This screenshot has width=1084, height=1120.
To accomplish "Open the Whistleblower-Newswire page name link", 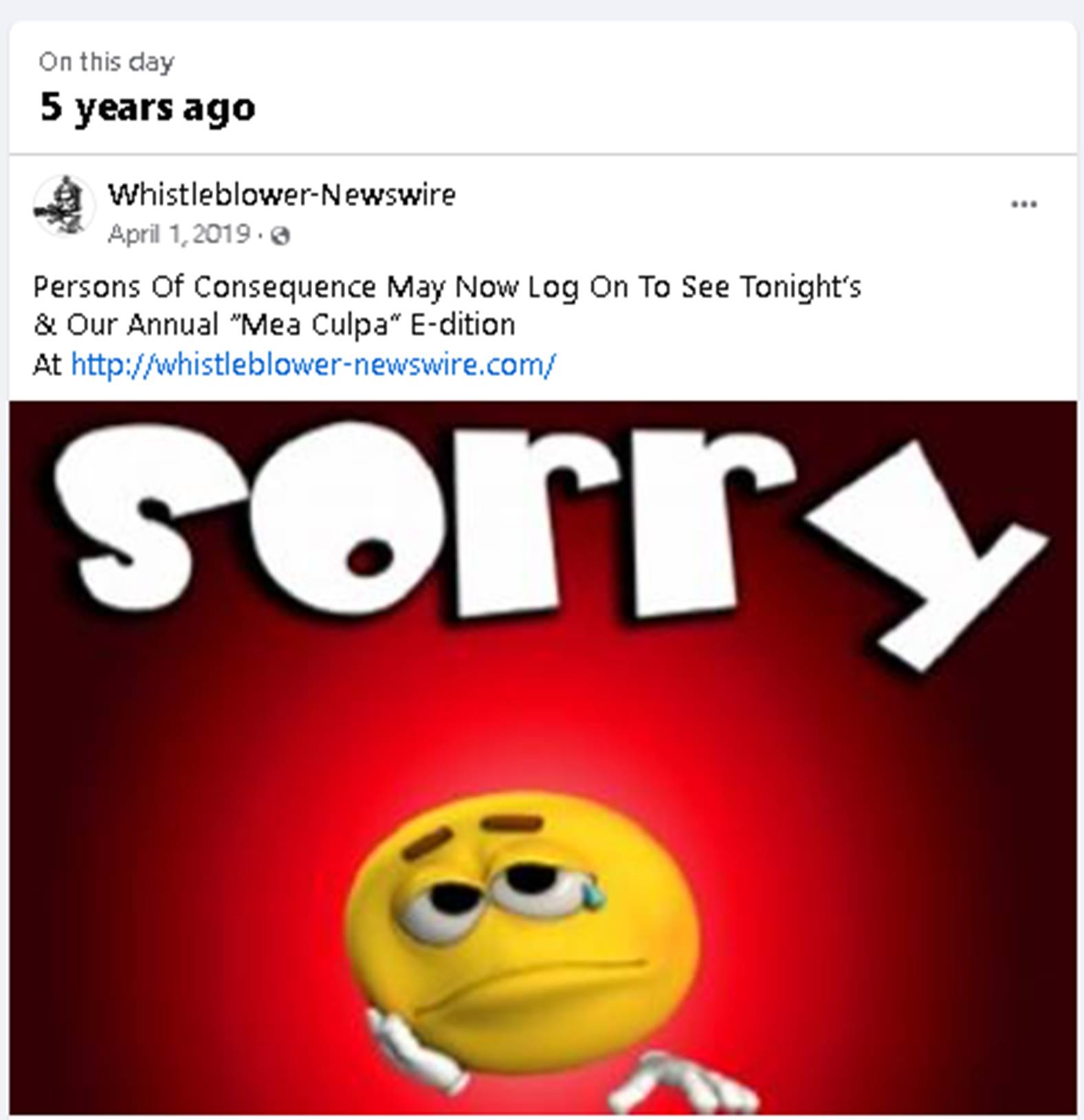I will (x=282, y=195).
